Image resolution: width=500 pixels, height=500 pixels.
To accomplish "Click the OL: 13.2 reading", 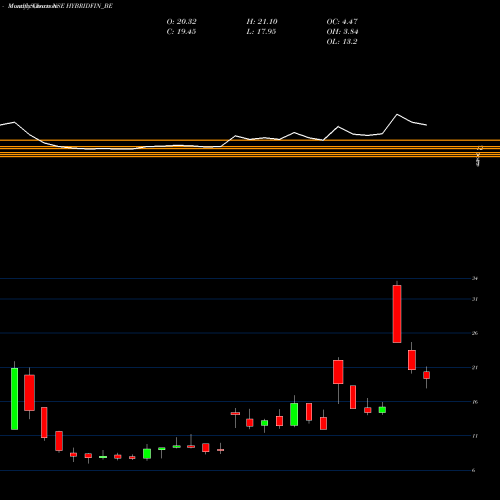I will [342, 41].
